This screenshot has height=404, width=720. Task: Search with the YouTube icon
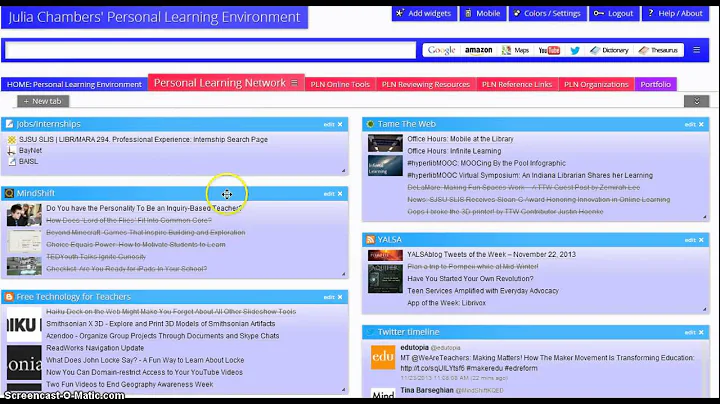[x=549, y=50]
